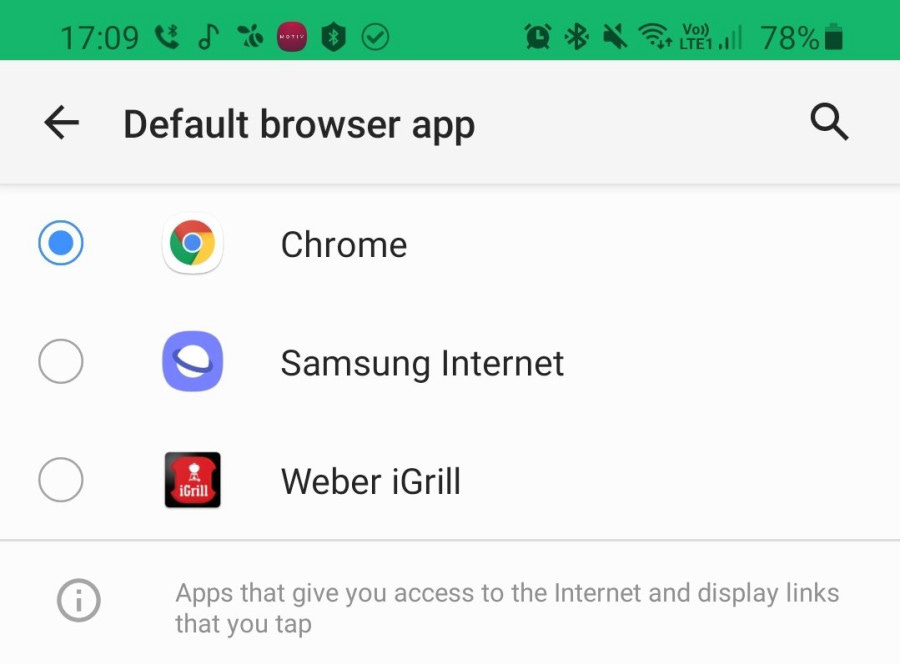Tap the MOTIV notification icon
This screenshot has width=910, height=664.
(292, 37)
